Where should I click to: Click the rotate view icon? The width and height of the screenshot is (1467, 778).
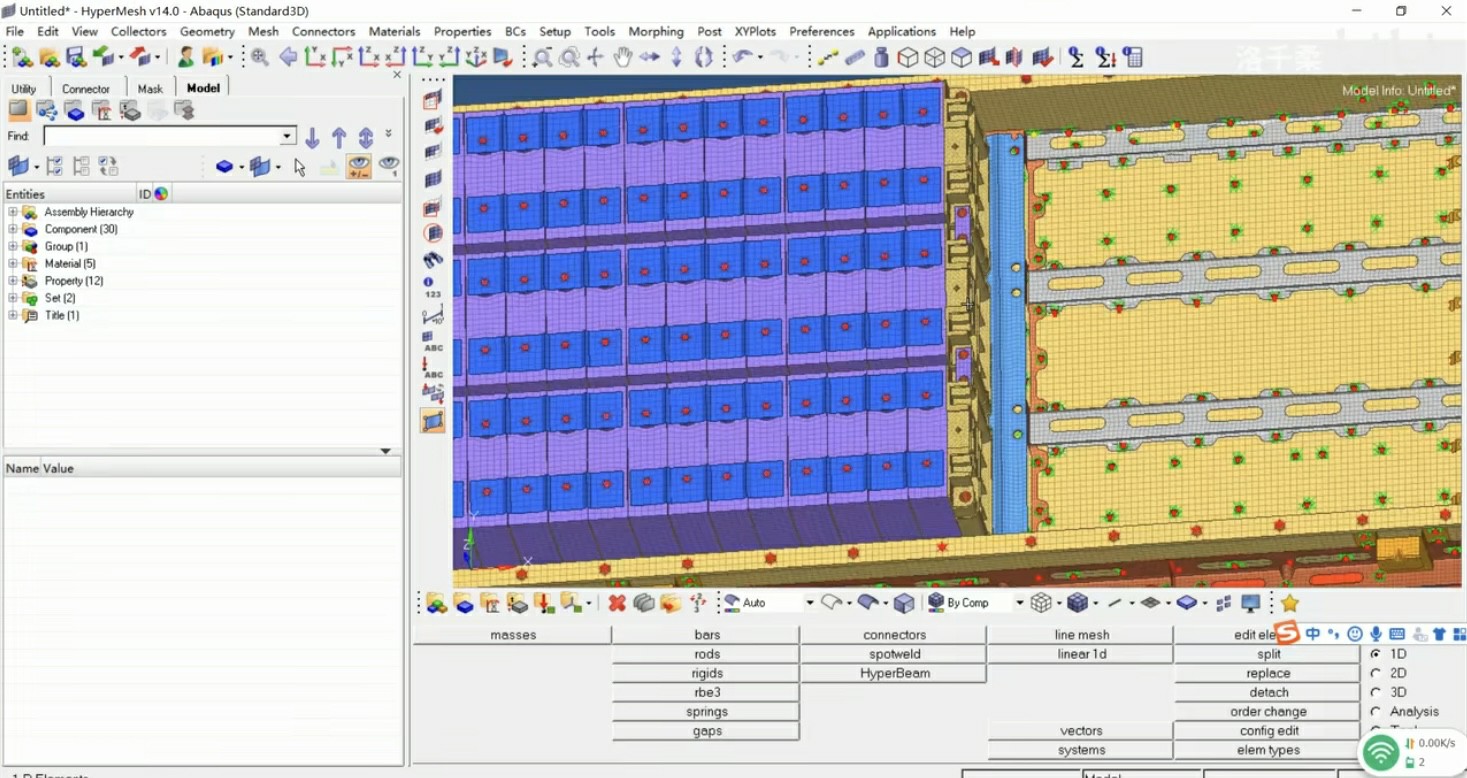click(x=703, y=57)
